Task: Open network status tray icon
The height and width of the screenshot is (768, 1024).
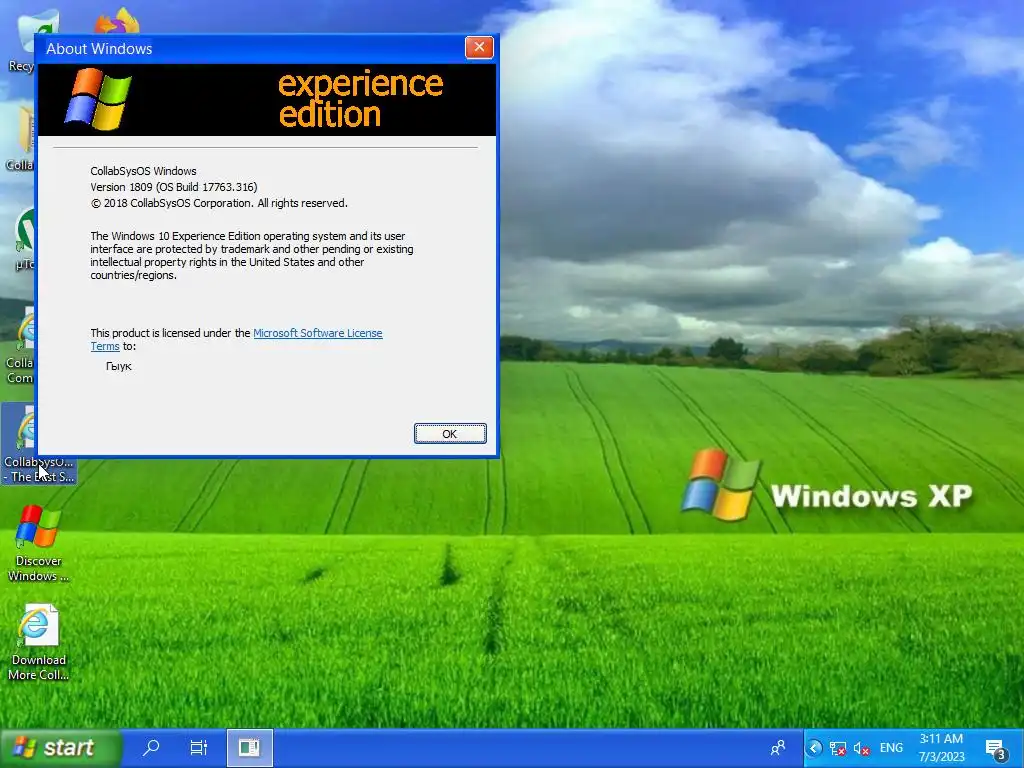Action: [x=837, y=748]
